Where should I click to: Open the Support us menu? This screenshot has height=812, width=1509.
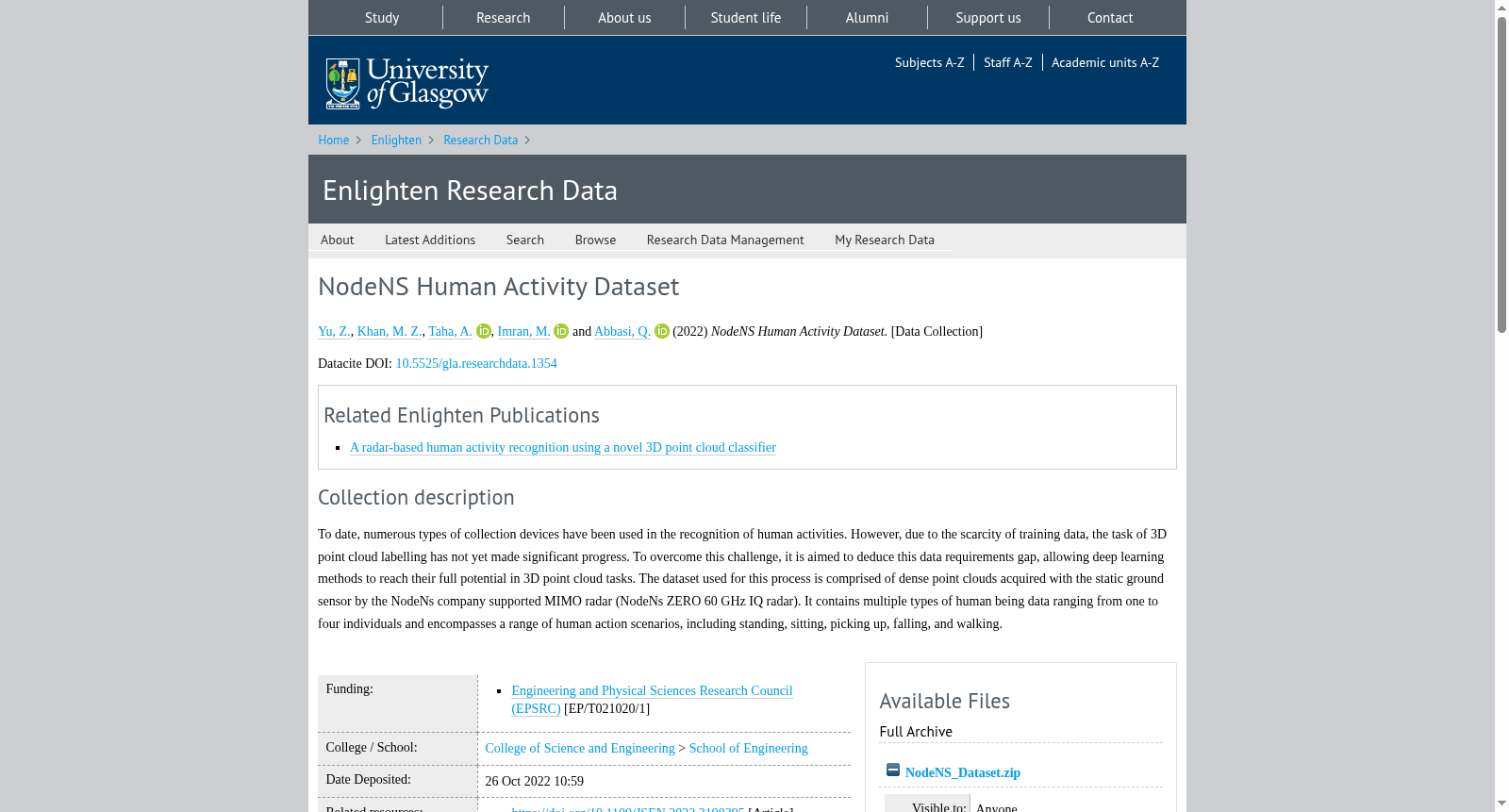[988, 18]
